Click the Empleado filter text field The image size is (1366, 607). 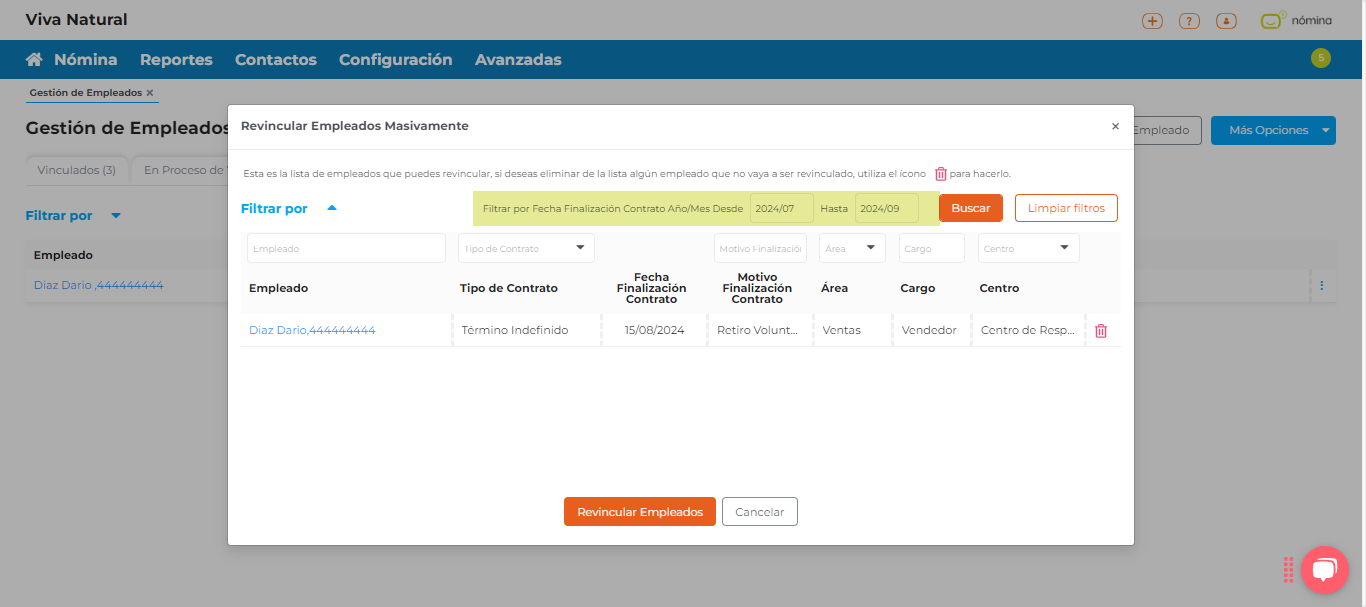346,248
